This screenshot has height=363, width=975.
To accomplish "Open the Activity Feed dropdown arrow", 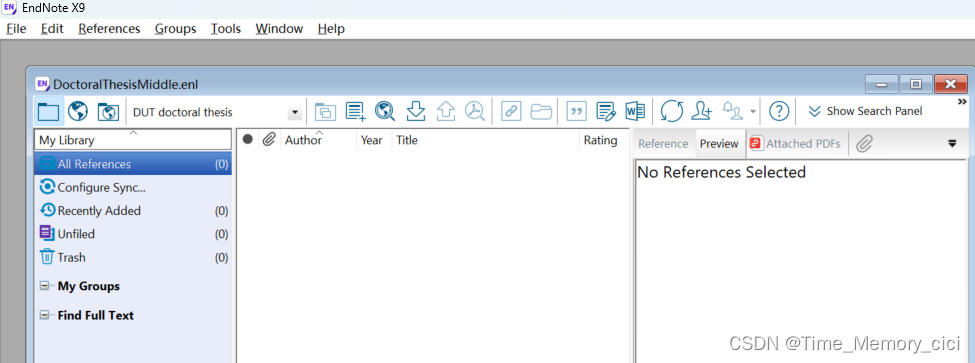I will point(753,113).
